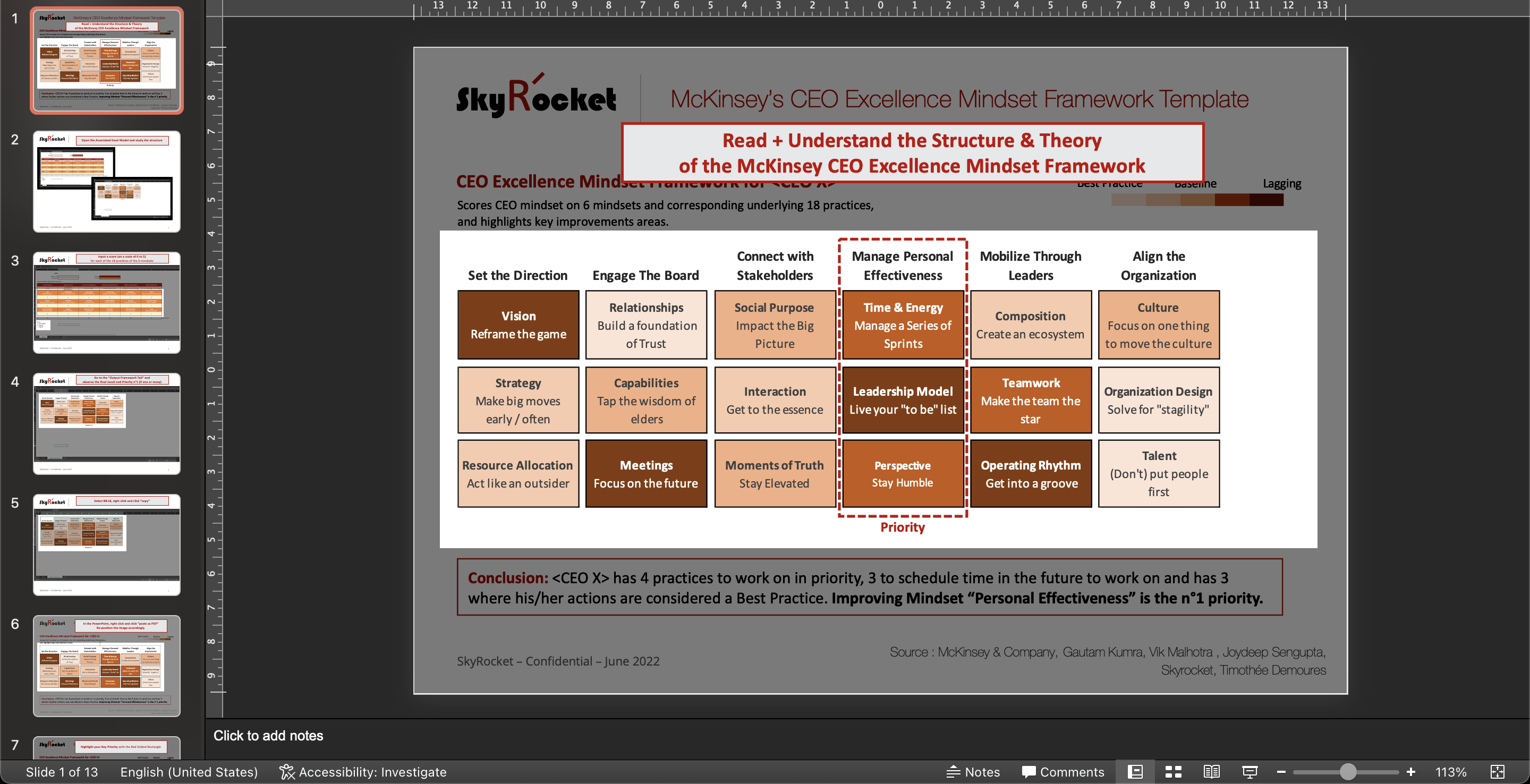Viewport: 1530px width, 784px height.
Task: Select slide 1 thumbnail
Action: (107, 61)
